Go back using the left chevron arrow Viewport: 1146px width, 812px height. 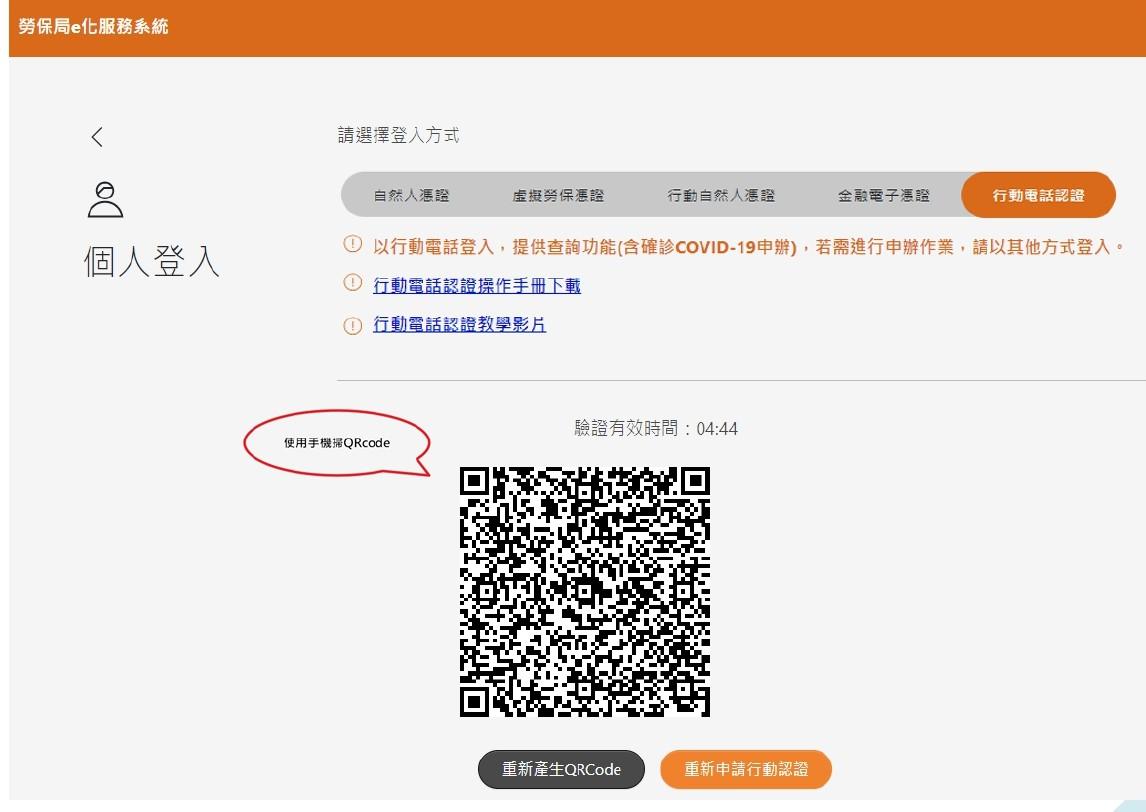(97, 137)
